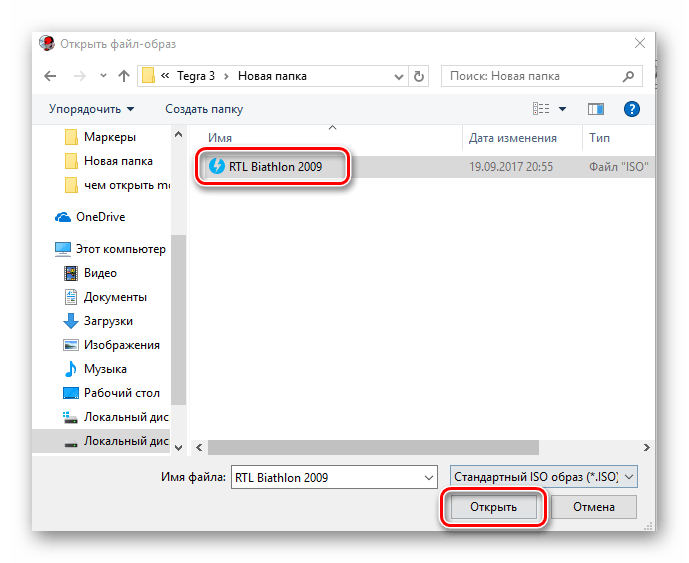Open the Музыка folder

[x=95, y=369]
